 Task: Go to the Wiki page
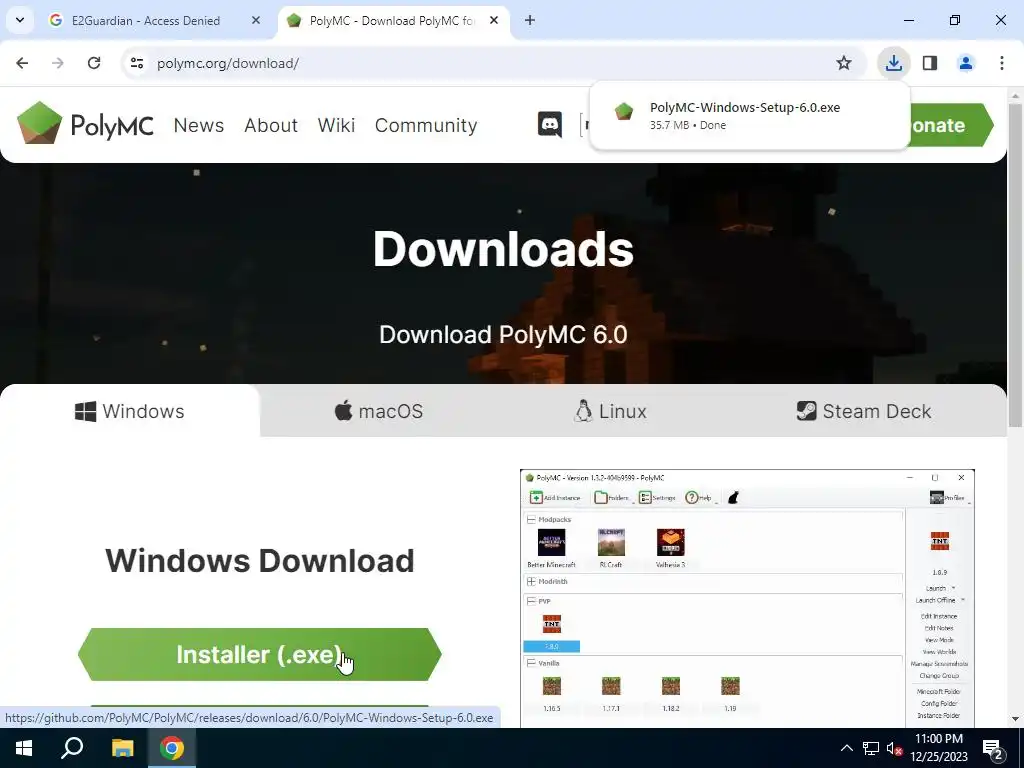[x=336, y=125]
